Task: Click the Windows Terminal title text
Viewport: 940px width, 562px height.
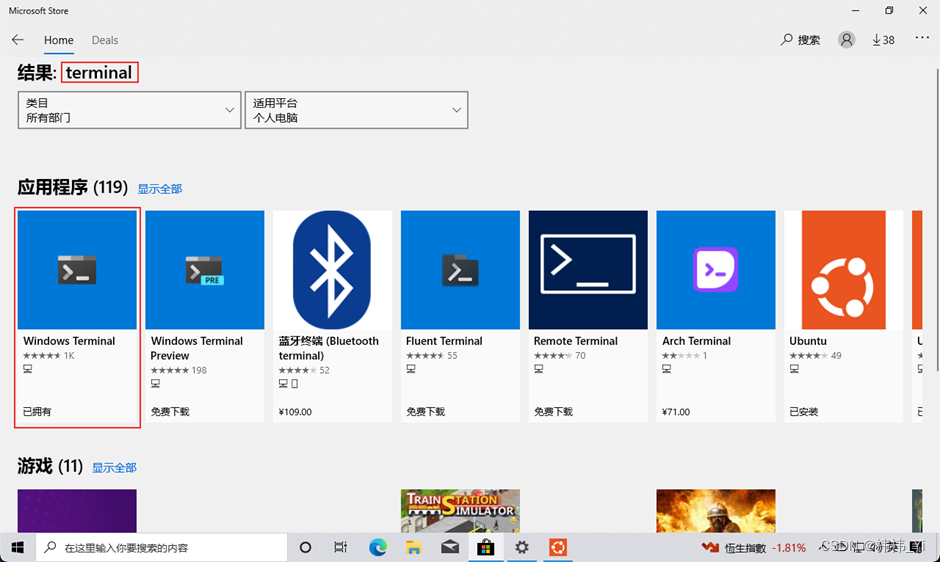Action: [69, 341]
